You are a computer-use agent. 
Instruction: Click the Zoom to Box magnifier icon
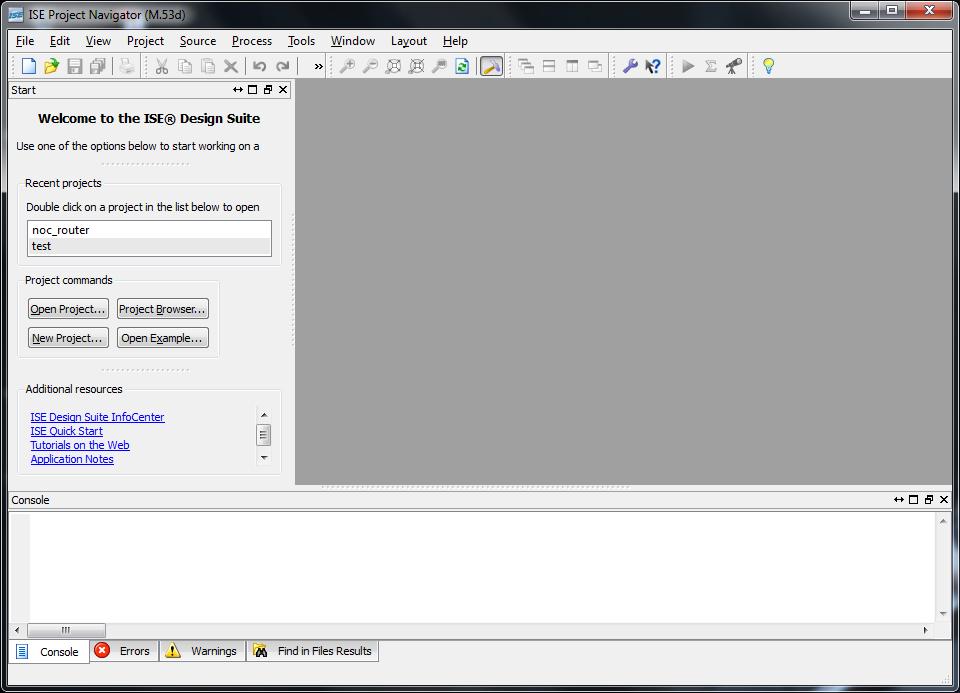440,66
